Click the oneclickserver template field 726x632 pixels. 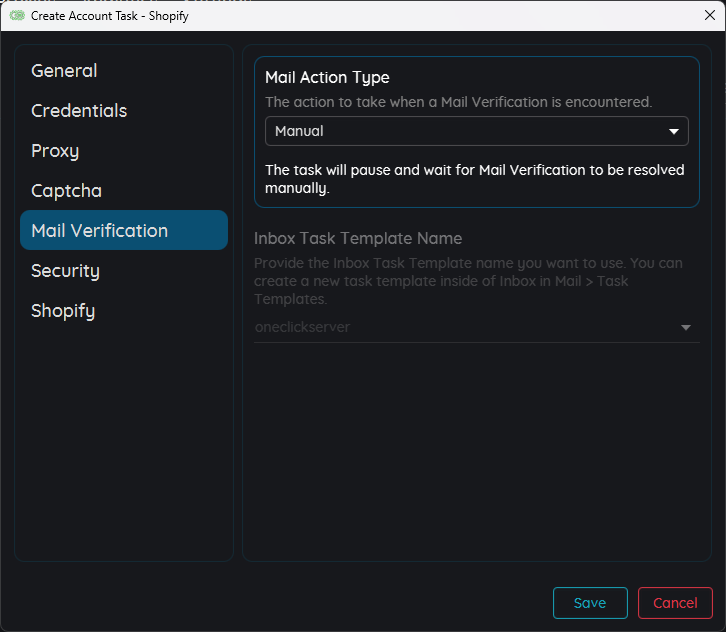click(x=302, y=327)
